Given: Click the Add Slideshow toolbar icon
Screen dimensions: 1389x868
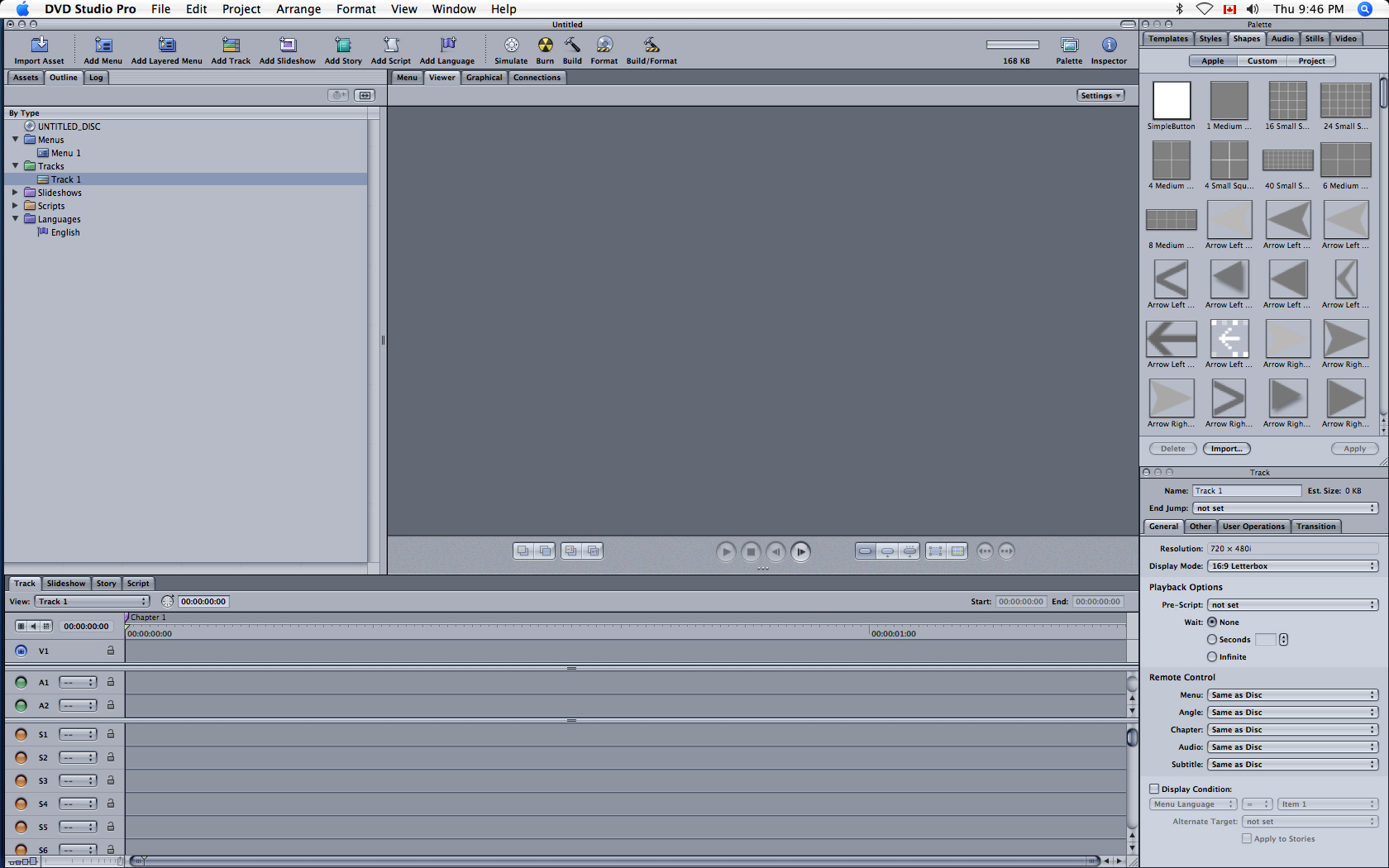Looking at the screenshot, I should click(287, 45).
